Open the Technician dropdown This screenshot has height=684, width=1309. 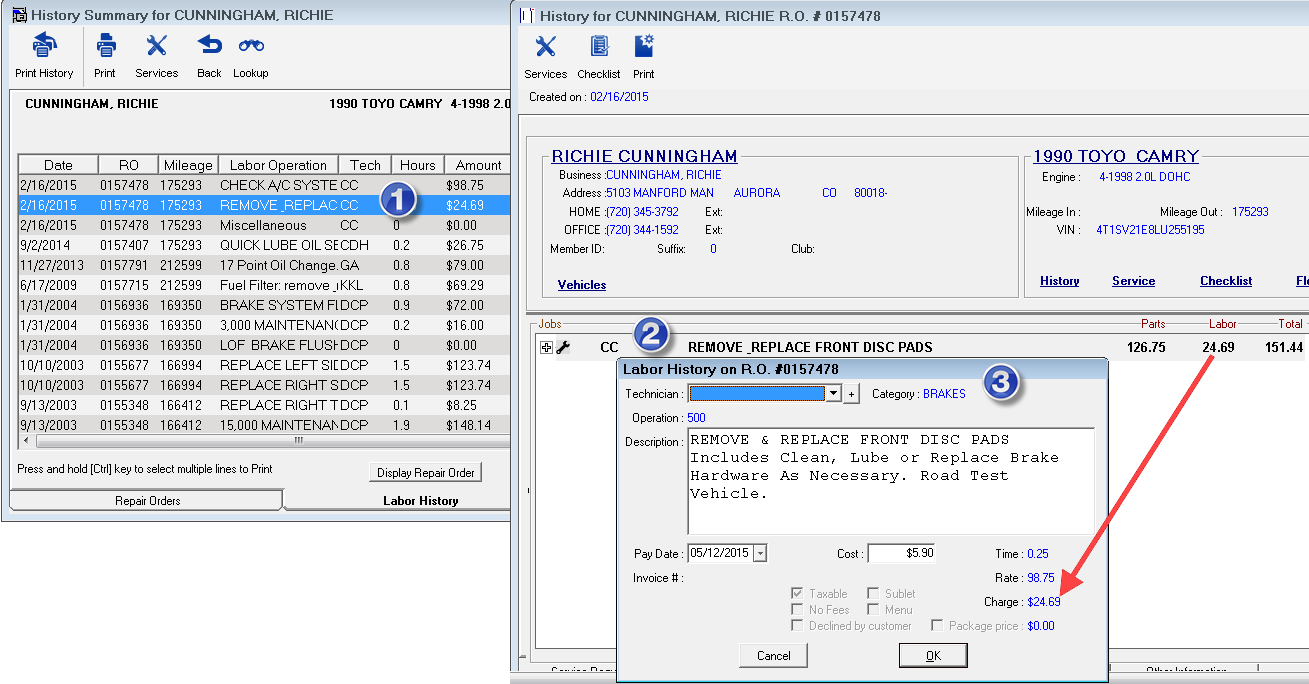click(x=834, y=393)
